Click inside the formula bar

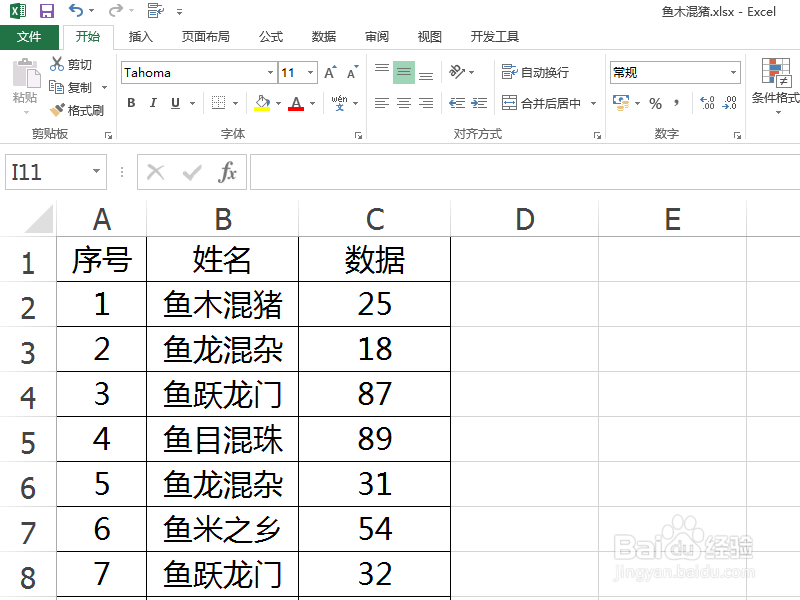(525, 172)
